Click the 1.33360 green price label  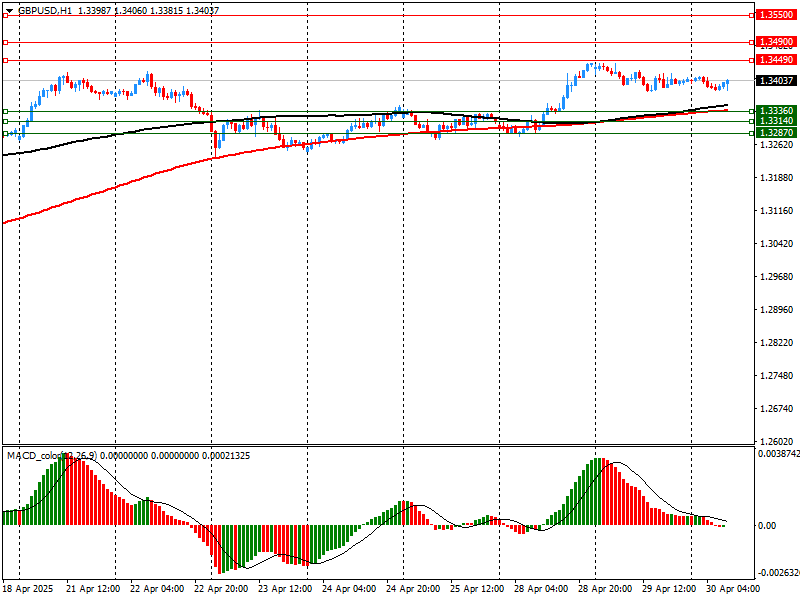776,110
